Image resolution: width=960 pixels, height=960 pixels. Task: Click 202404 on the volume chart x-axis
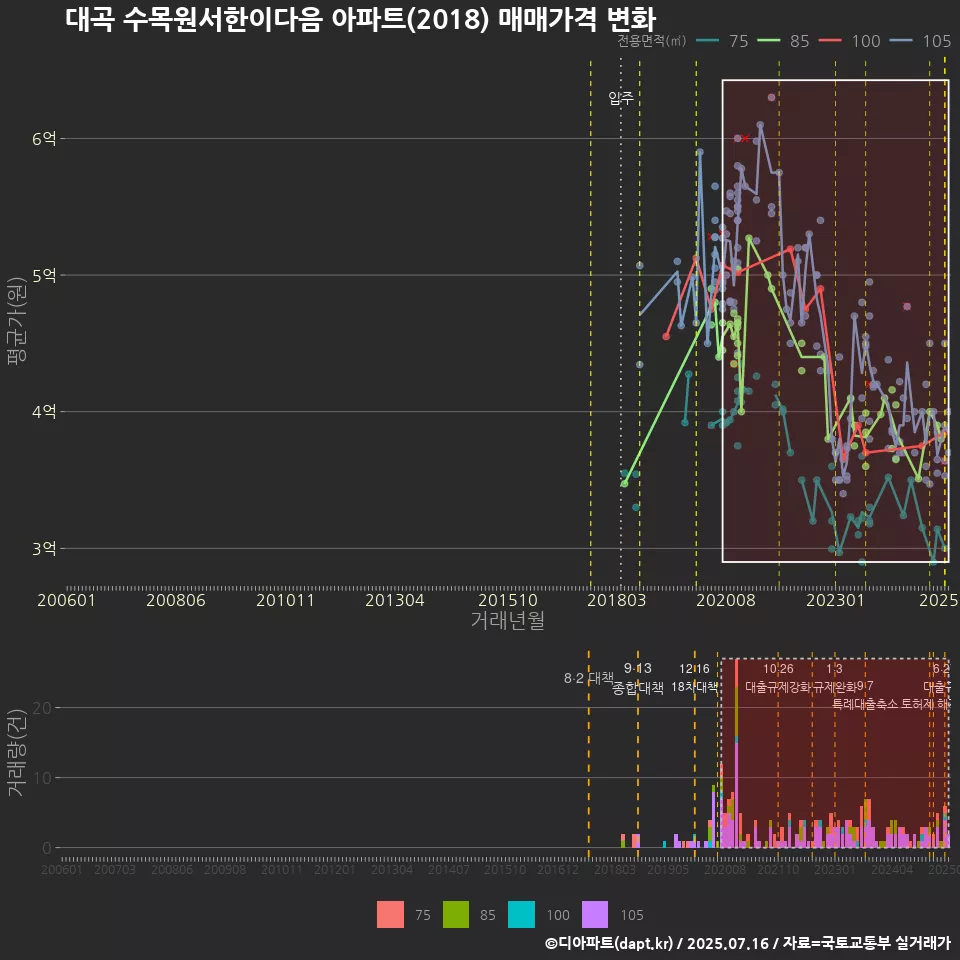(891, 869)
